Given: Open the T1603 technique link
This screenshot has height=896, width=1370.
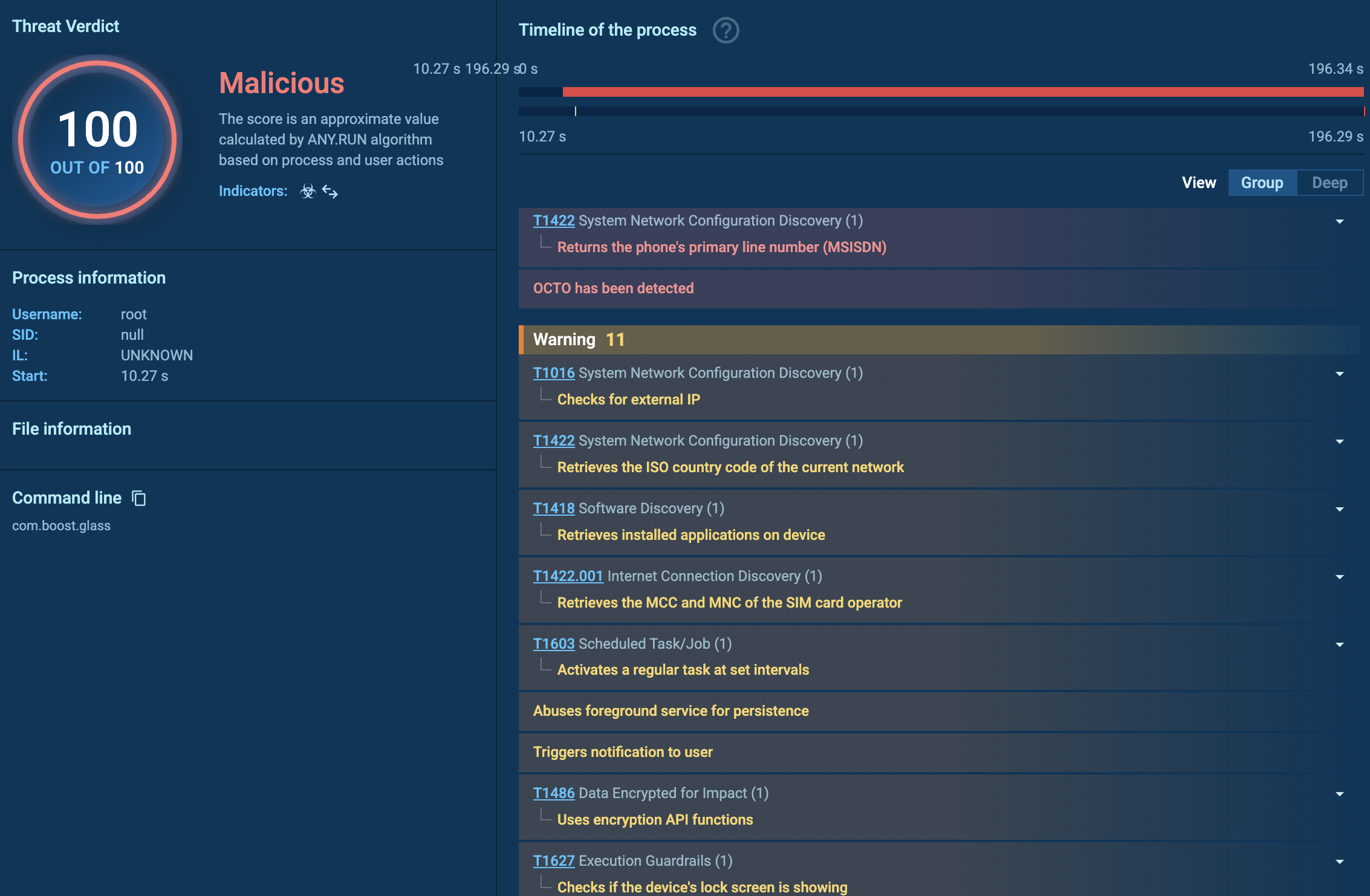Looking at the screenshot, I should [554, 644].
